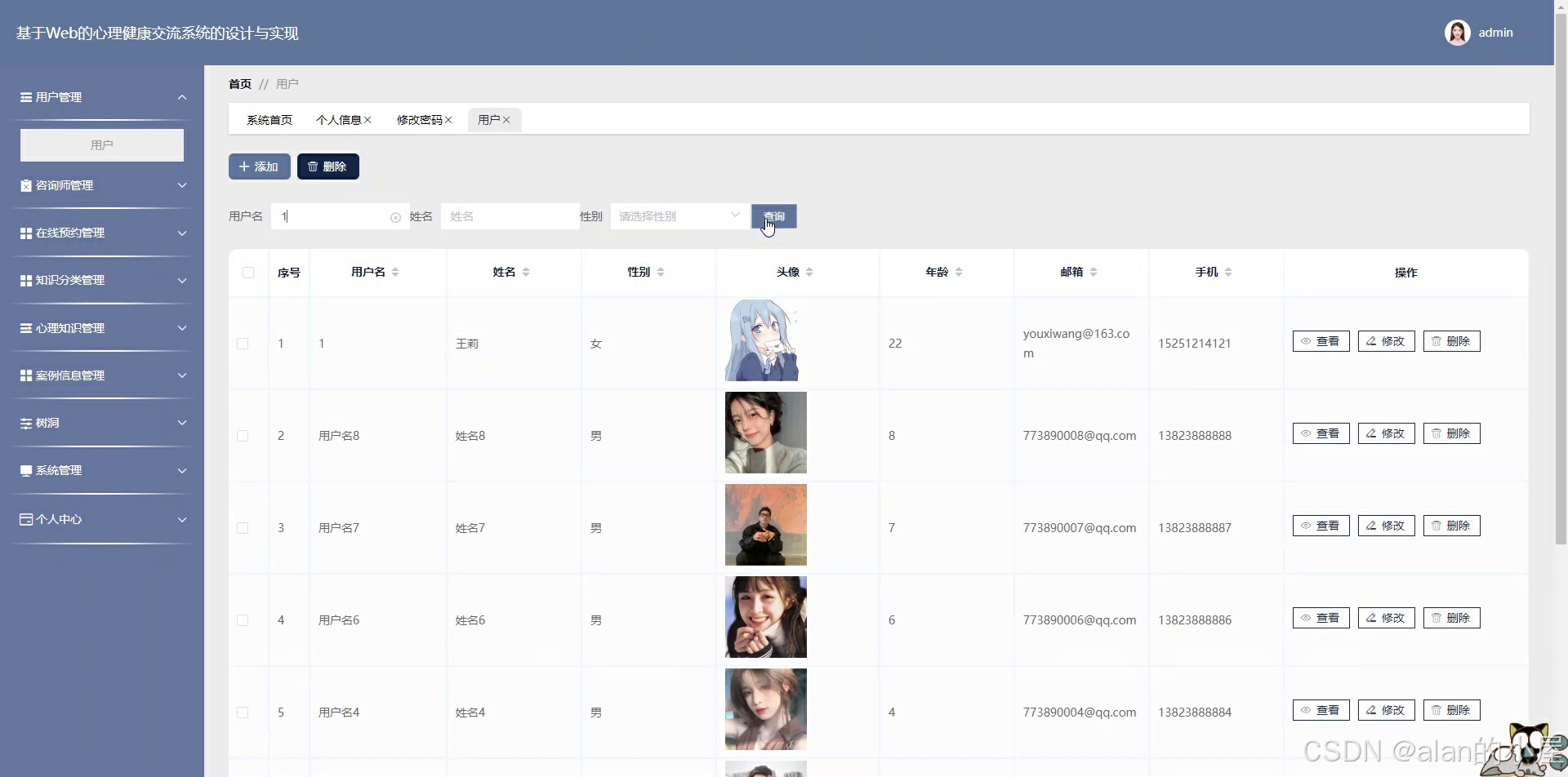Expand the 咨询师管理 sidebar section chevron

pos(182,185)
